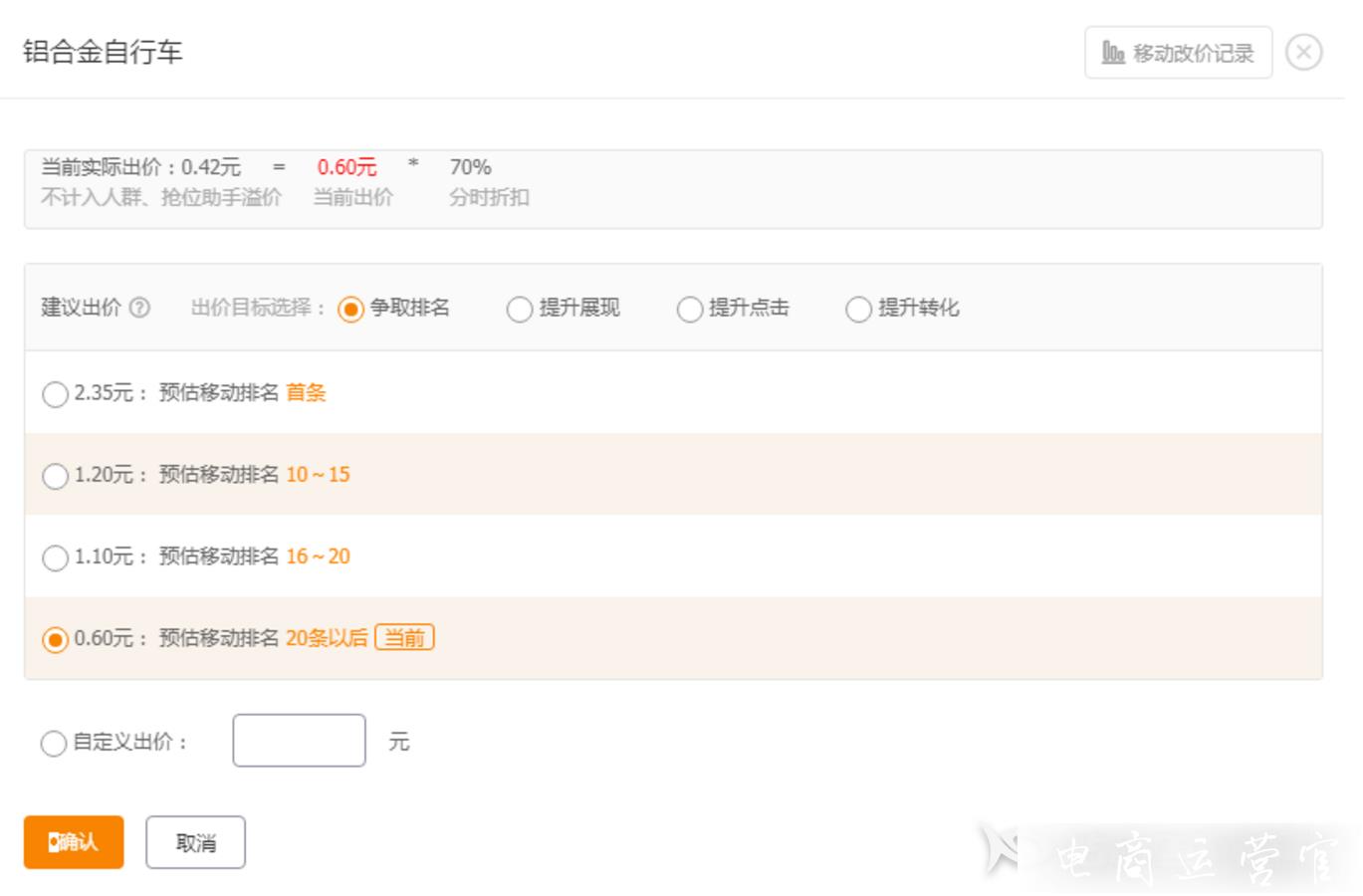The width and height of the screenshot is (1363, 896).
Task: Pick the 1.20元 rank 10~15 option
Action: click(55, 476)
